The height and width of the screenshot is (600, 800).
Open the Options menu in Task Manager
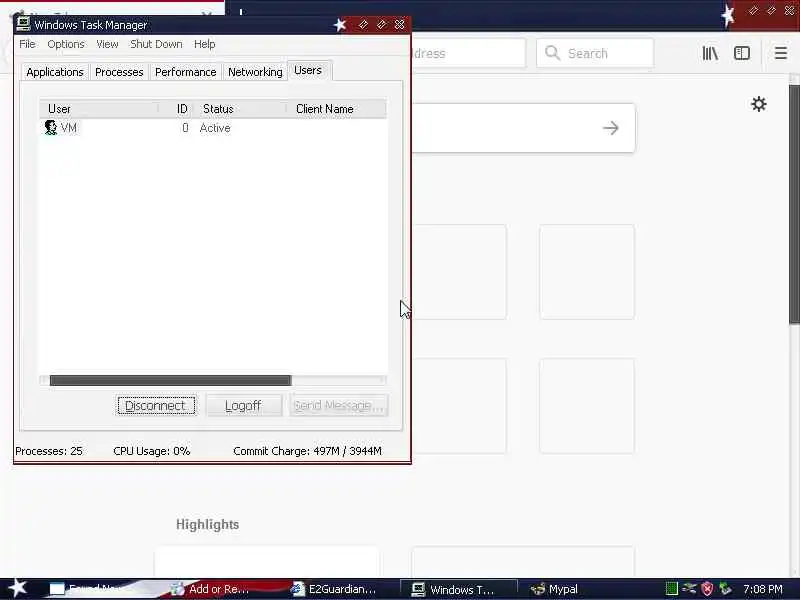[66, 44]
